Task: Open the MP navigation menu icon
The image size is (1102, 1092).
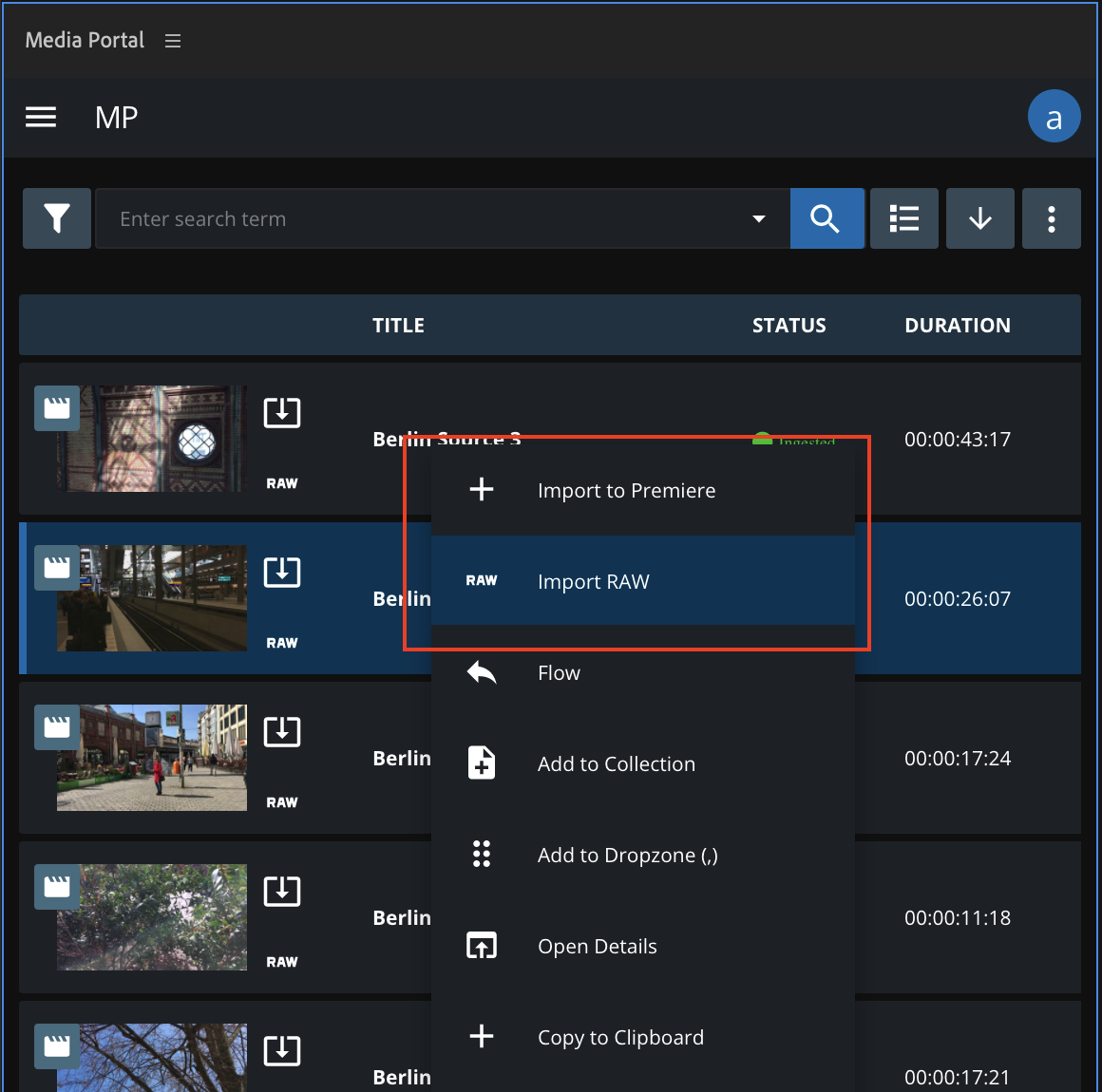Action: (41, 116)
